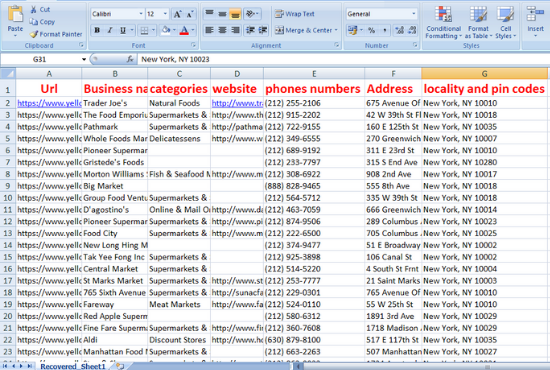Decrease font size with Shrink Font
Screen dimensions: 550x370
(x=190, y=14)
